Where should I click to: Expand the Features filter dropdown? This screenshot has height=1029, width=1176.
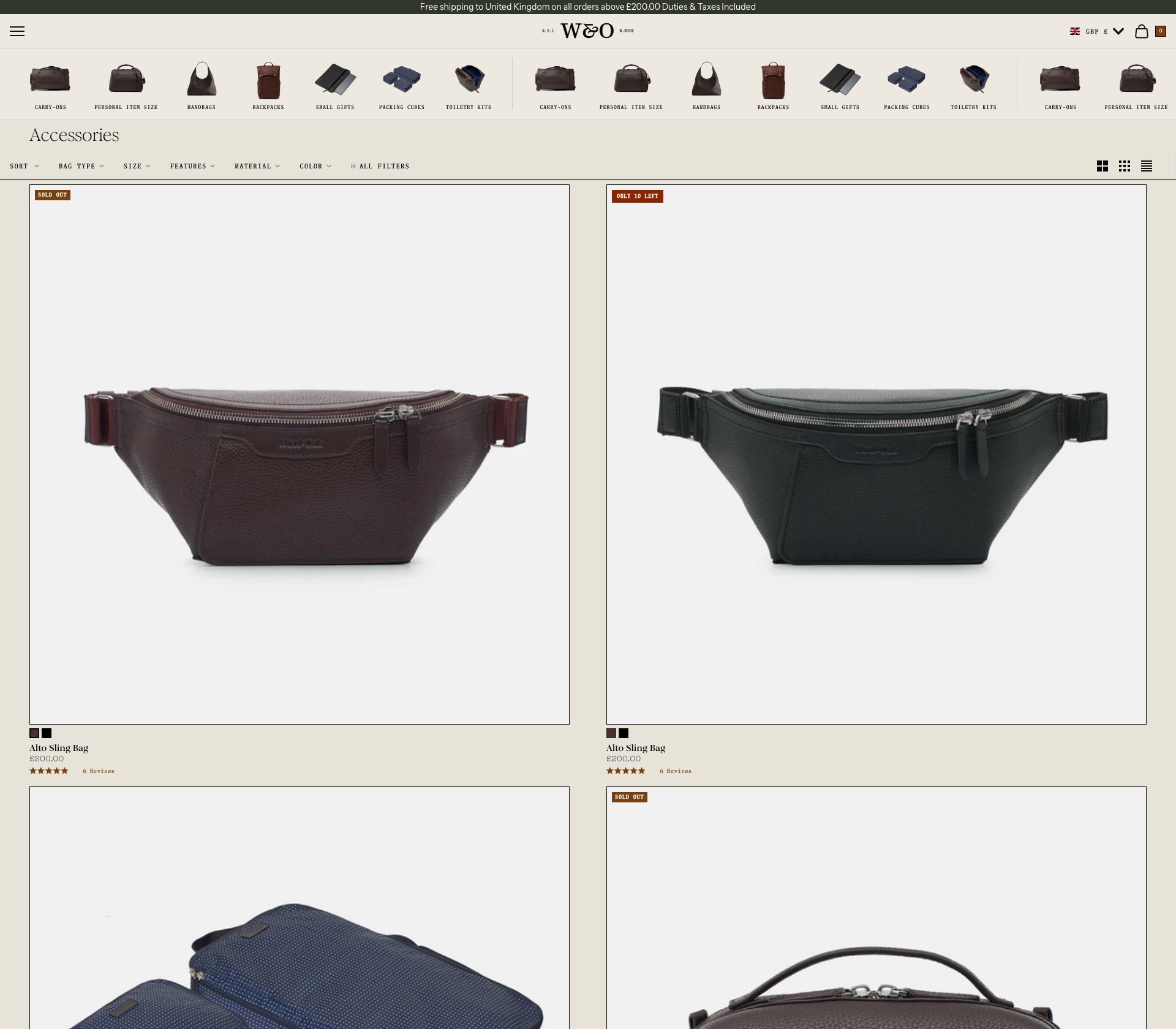192,166
